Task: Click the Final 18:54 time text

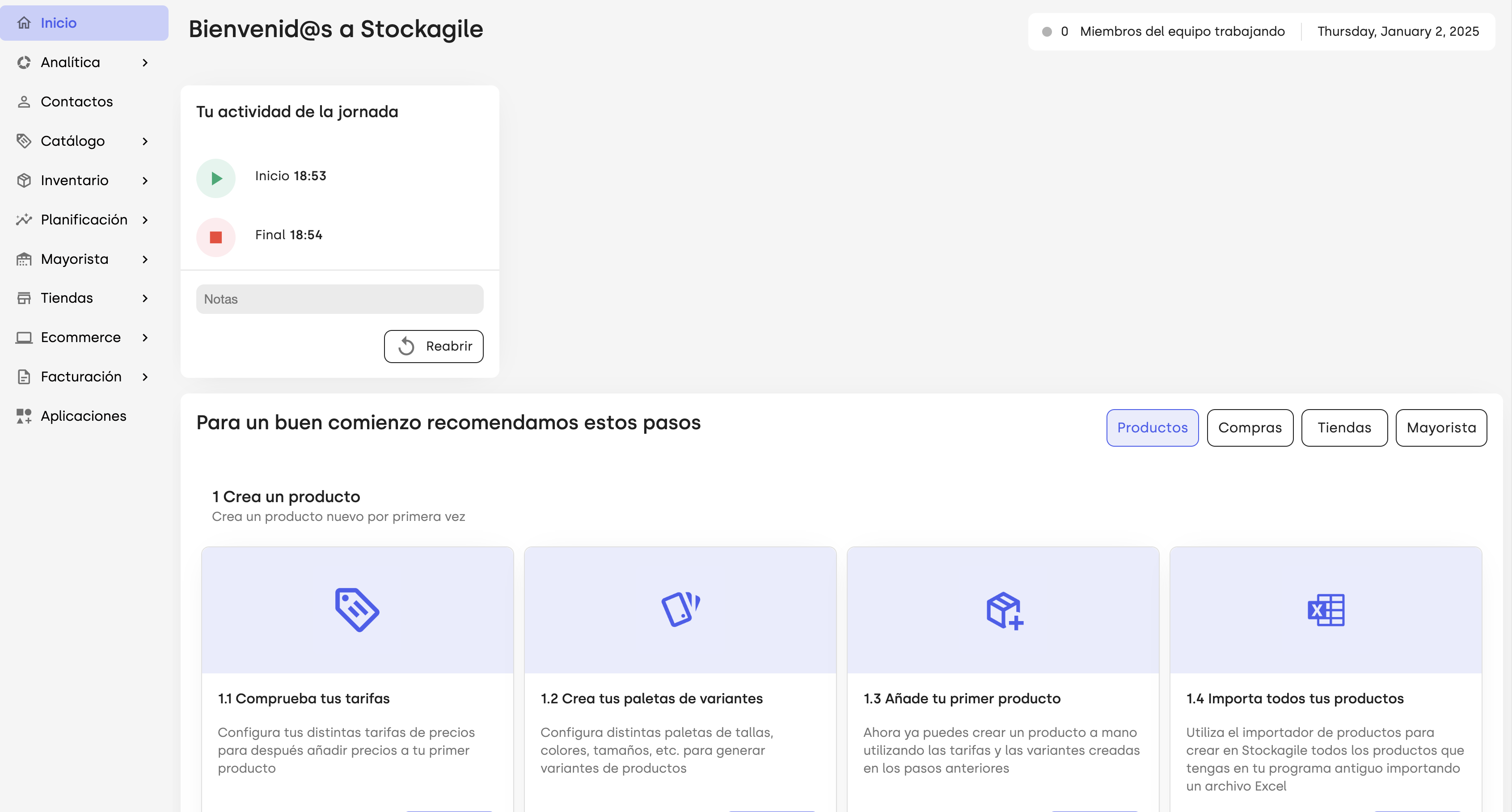Action: pos(289,235)
